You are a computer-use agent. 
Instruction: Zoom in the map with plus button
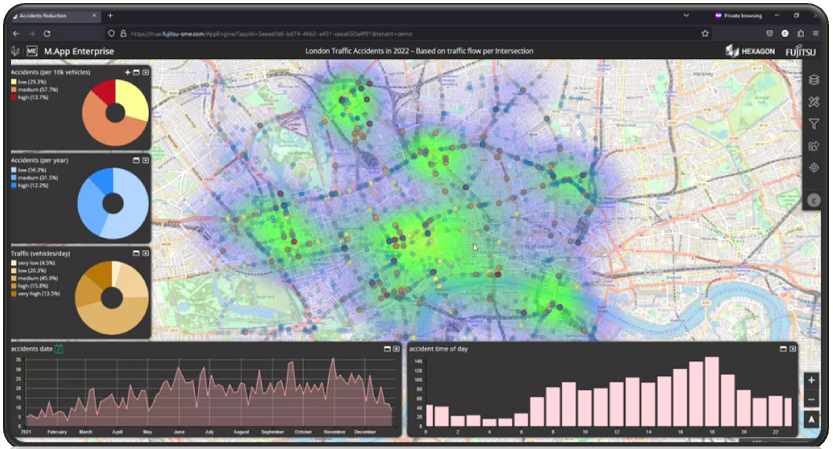[811, 381]
